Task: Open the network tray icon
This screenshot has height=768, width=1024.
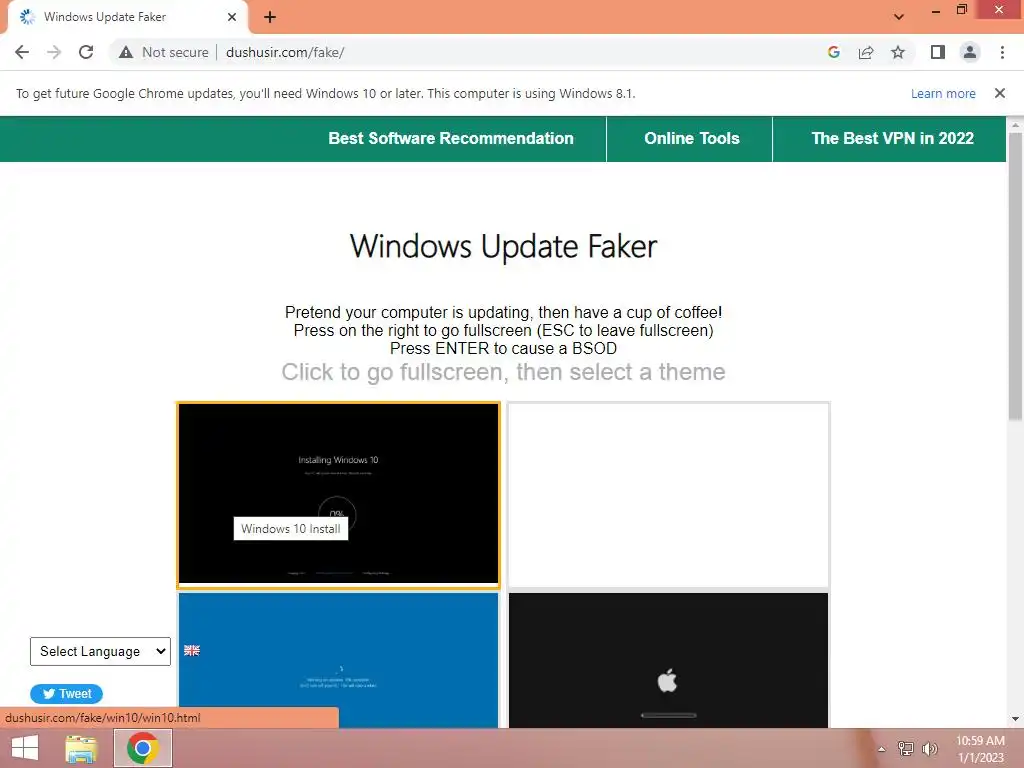Action: tap(906, 748)
